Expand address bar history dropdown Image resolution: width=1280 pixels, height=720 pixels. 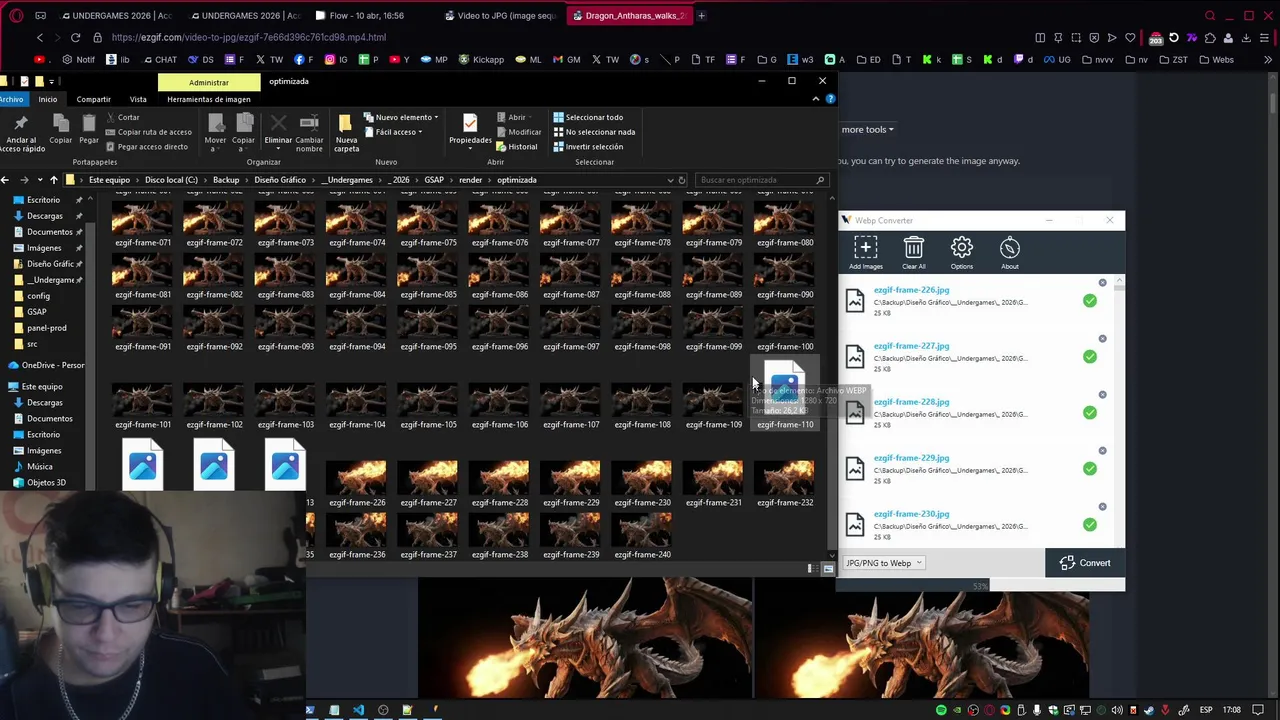pyautogui.click(x=670, y=180)
